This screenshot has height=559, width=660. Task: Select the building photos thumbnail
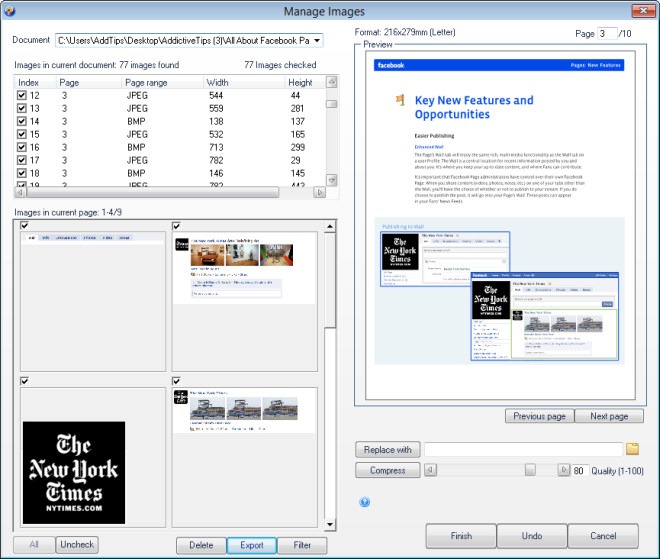click(x=245, y=457)
